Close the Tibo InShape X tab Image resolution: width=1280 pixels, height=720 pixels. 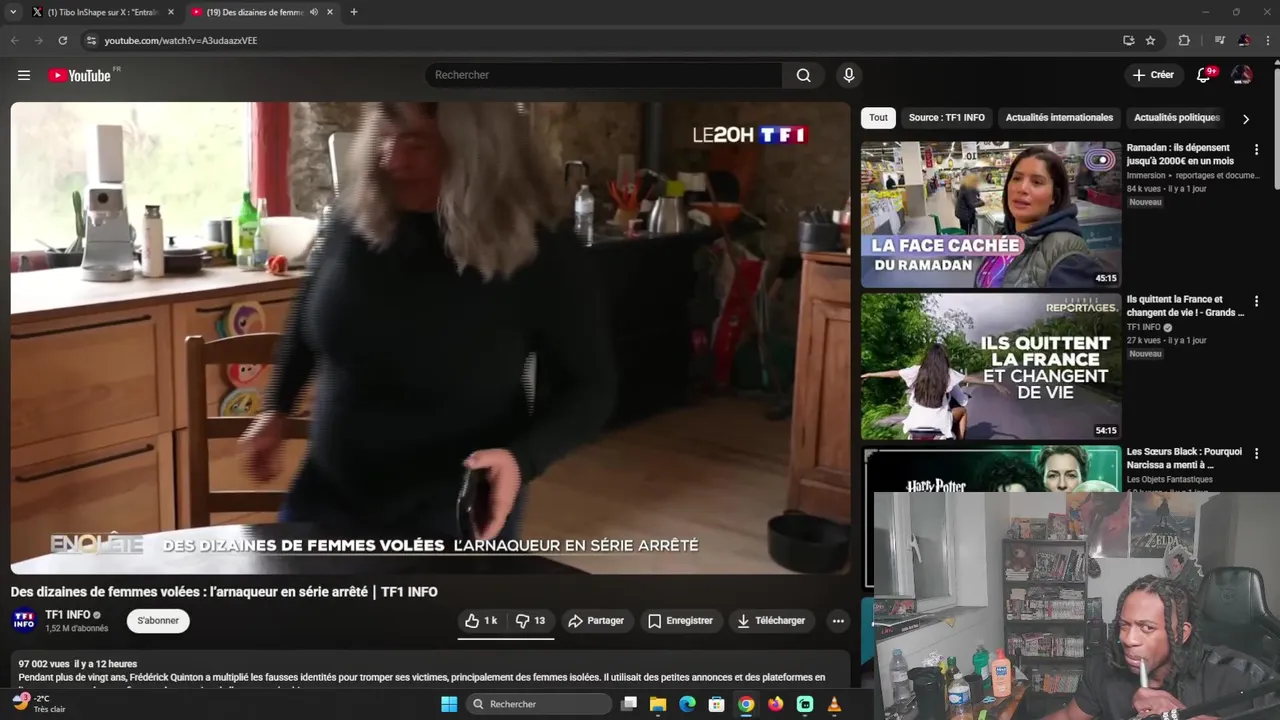click(170, 12)
